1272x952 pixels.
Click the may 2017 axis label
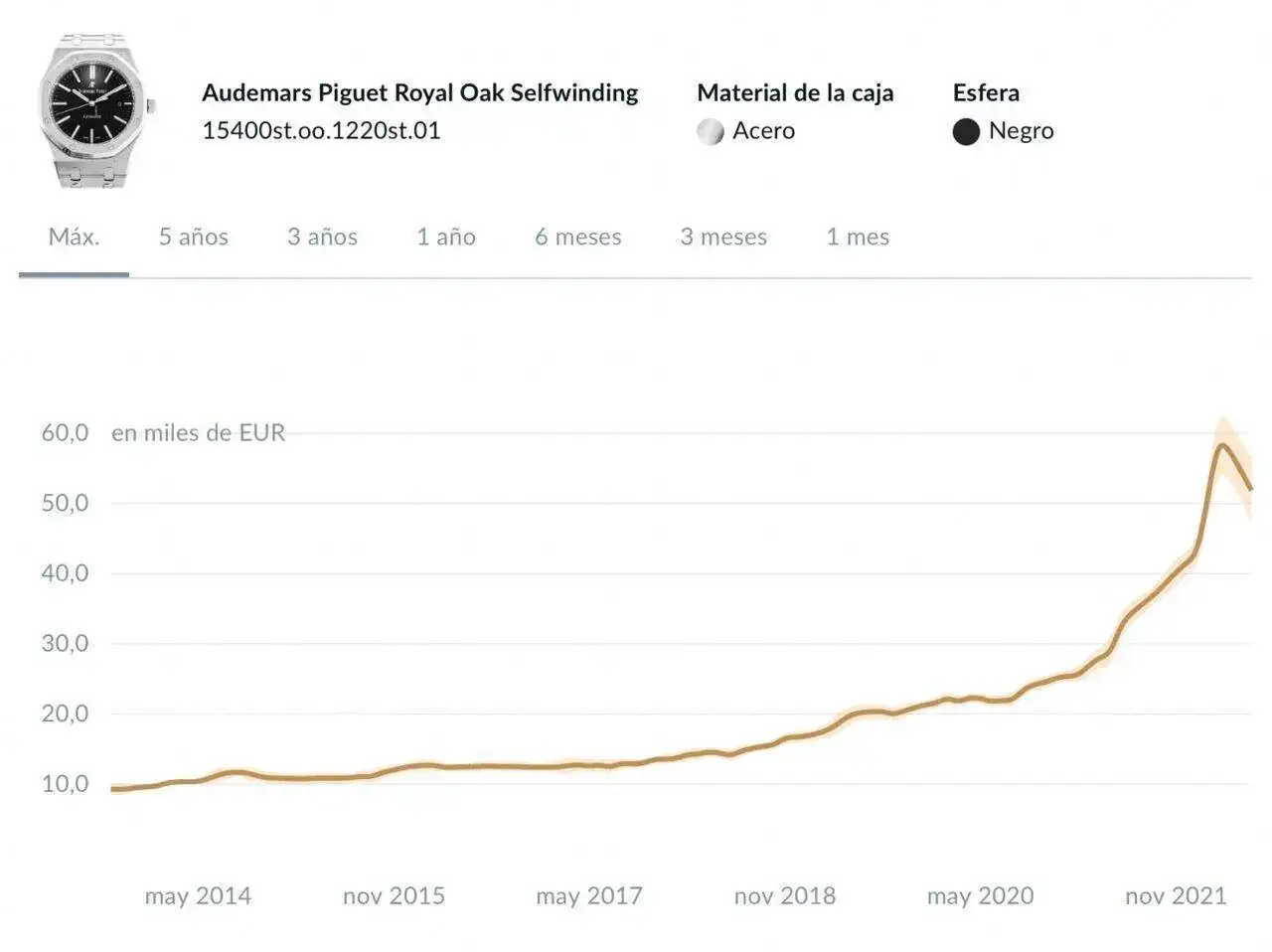(589, 896)
